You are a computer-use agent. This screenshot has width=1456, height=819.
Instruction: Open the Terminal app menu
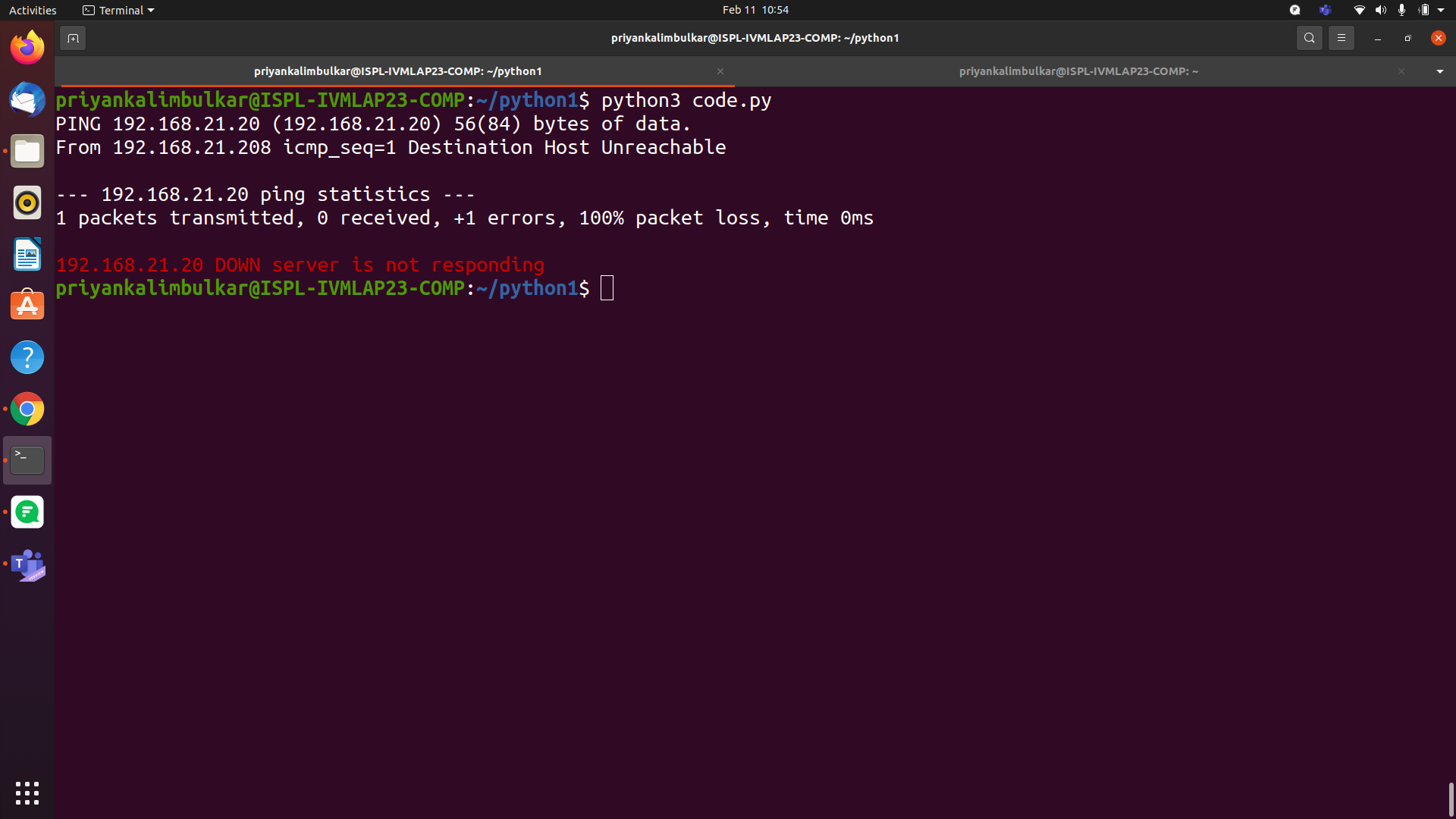[118, 10]
